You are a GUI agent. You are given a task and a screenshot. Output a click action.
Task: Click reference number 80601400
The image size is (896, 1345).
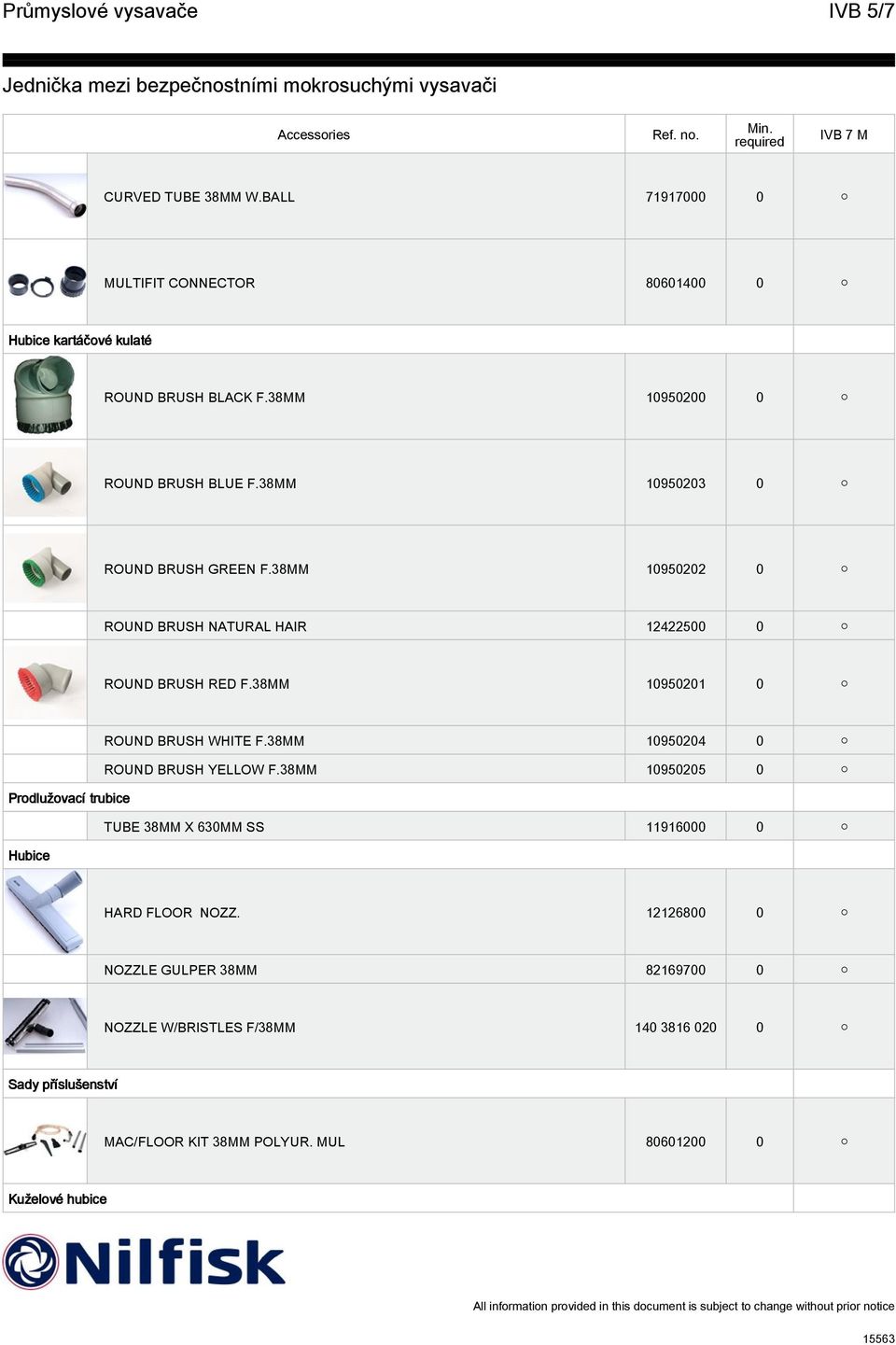click(676, 283)
